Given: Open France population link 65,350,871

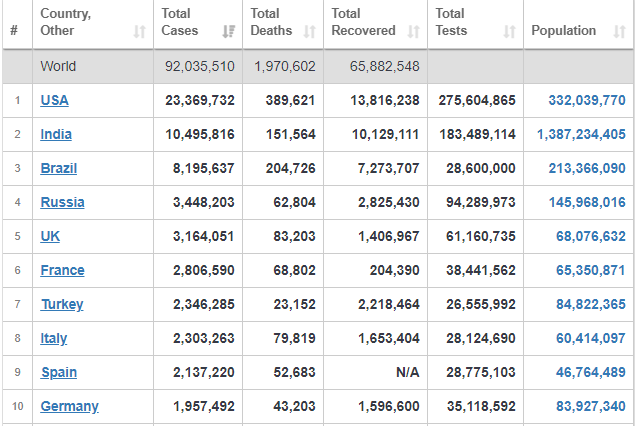Looking at the screenshot, I should coord(590,270).
